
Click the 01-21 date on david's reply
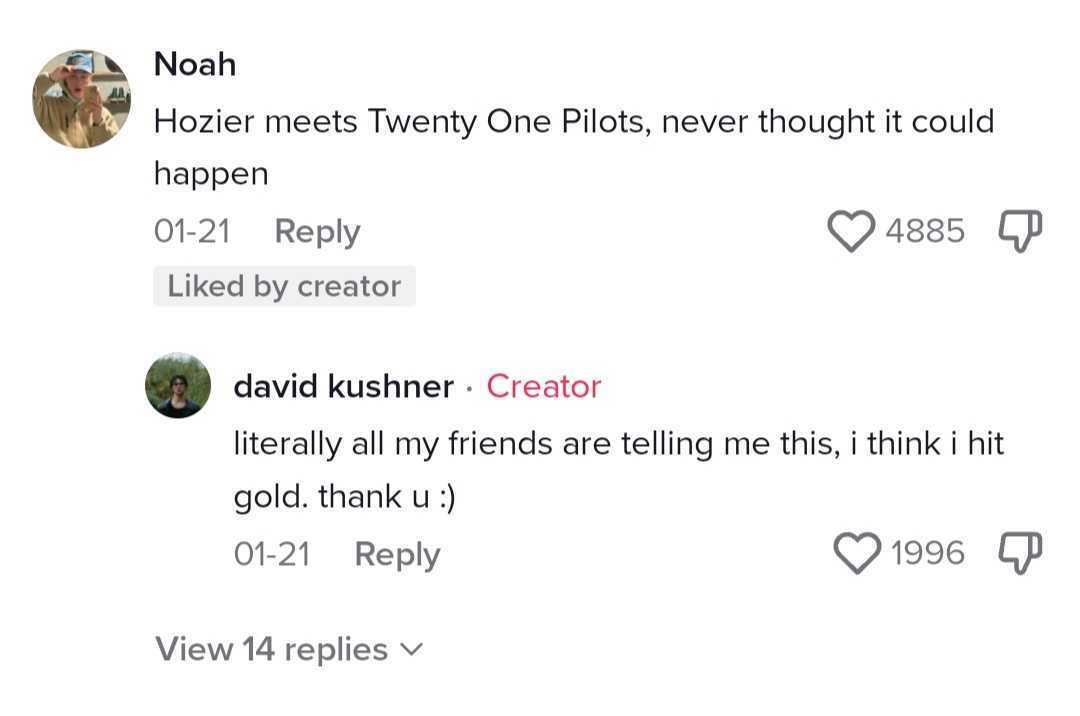click(272, 554)
